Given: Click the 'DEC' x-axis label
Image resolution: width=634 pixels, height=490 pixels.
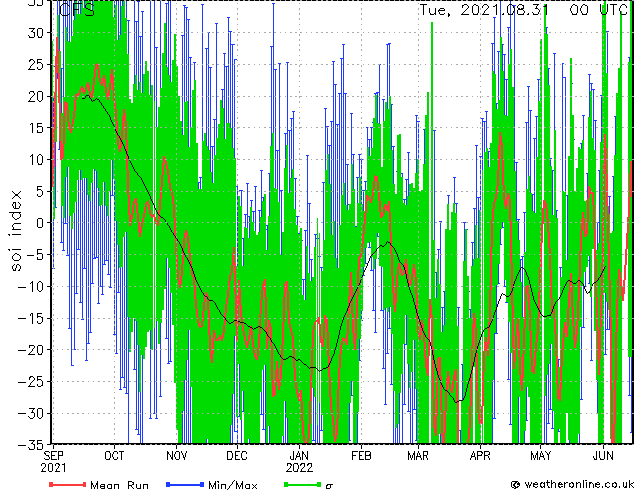Looking at the screenshot, I should [237, 456].
